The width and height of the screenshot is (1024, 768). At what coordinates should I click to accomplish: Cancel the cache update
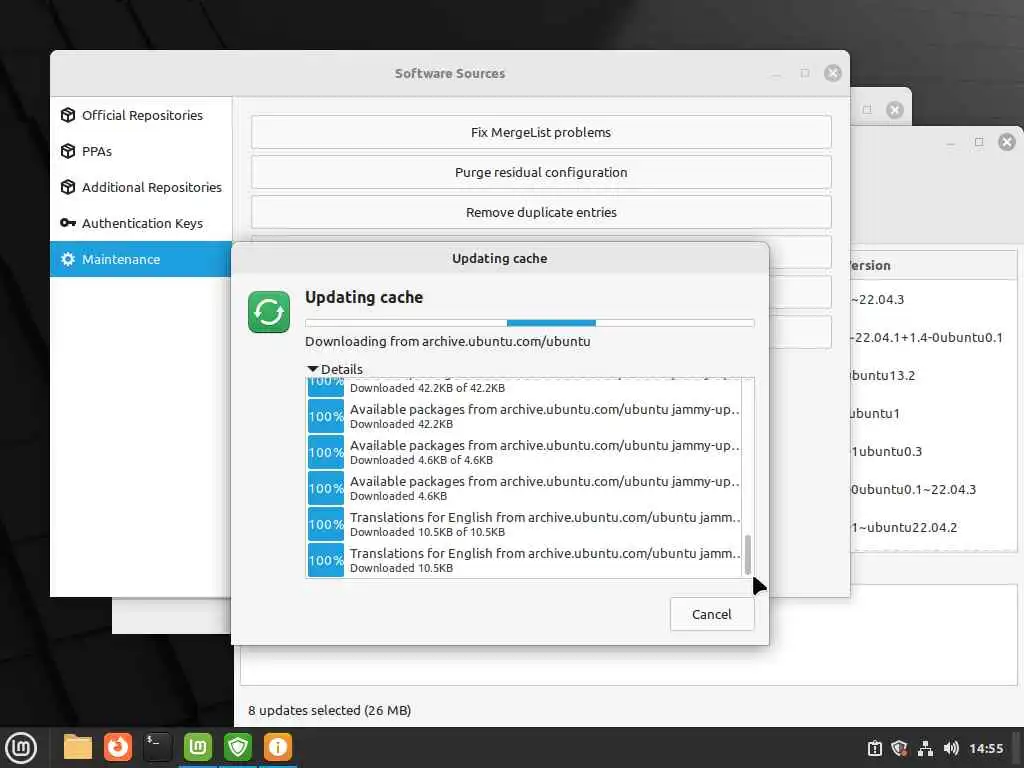click(x=712, y=614)
